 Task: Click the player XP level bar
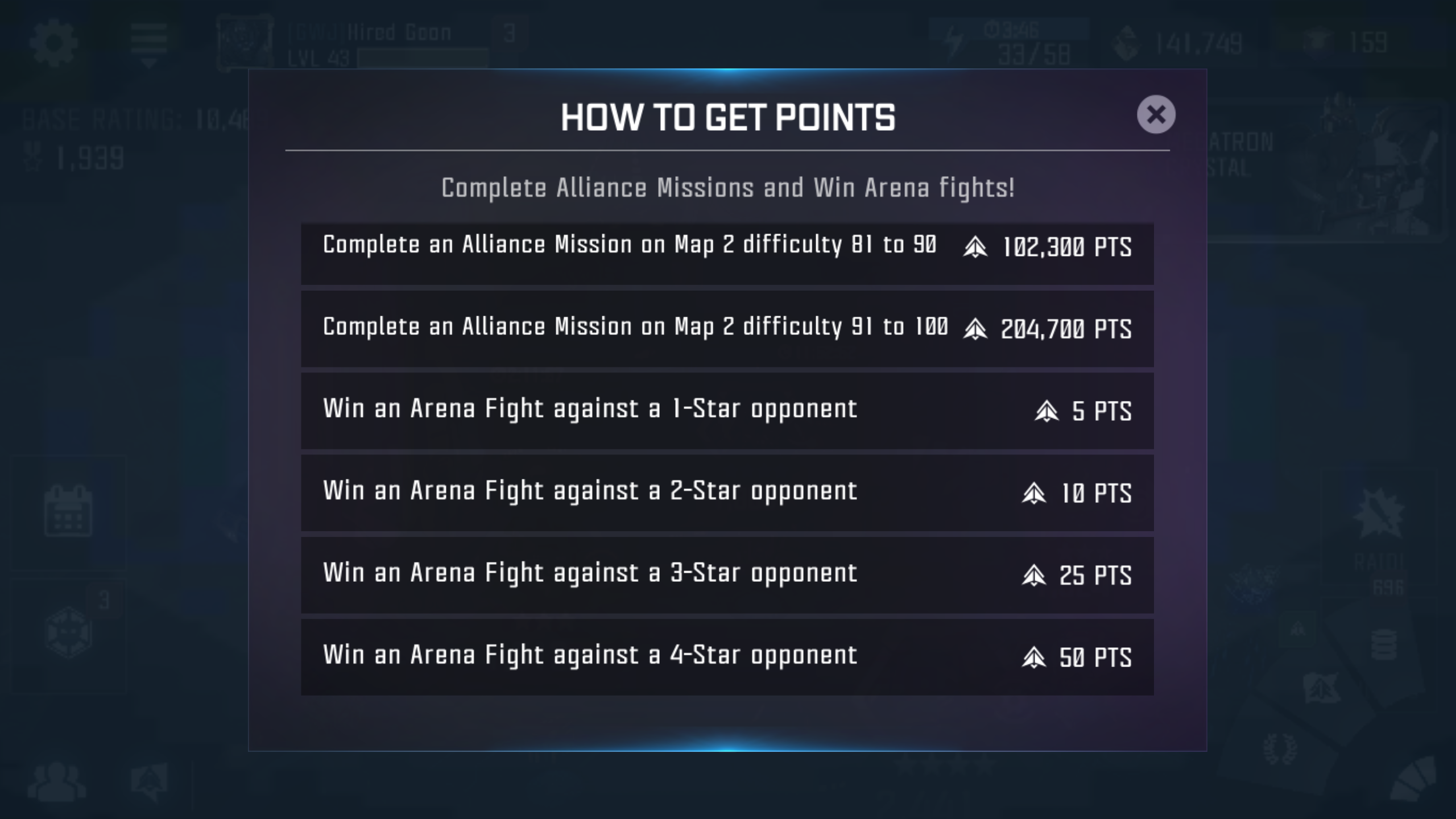point(423,58)
